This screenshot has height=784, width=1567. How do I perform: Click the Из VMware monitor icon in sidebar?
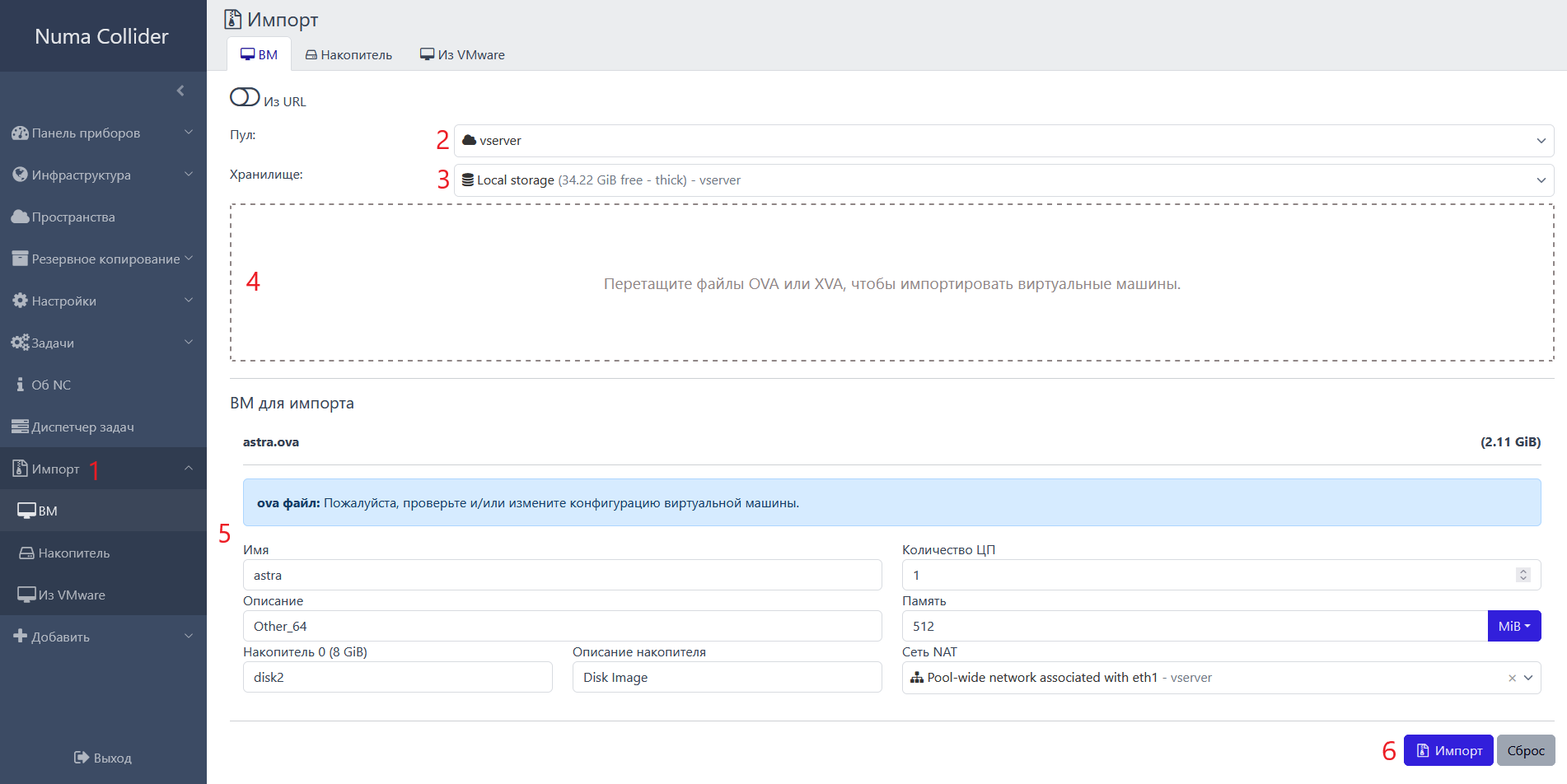click(26, 595)
